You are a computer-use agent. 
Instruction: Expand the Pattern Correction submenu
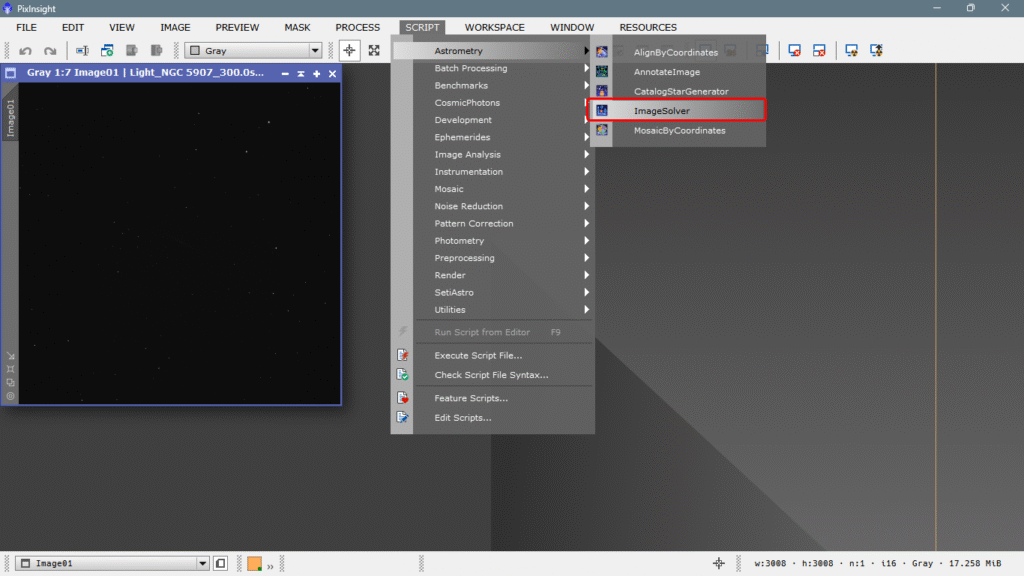click(492, 223)
